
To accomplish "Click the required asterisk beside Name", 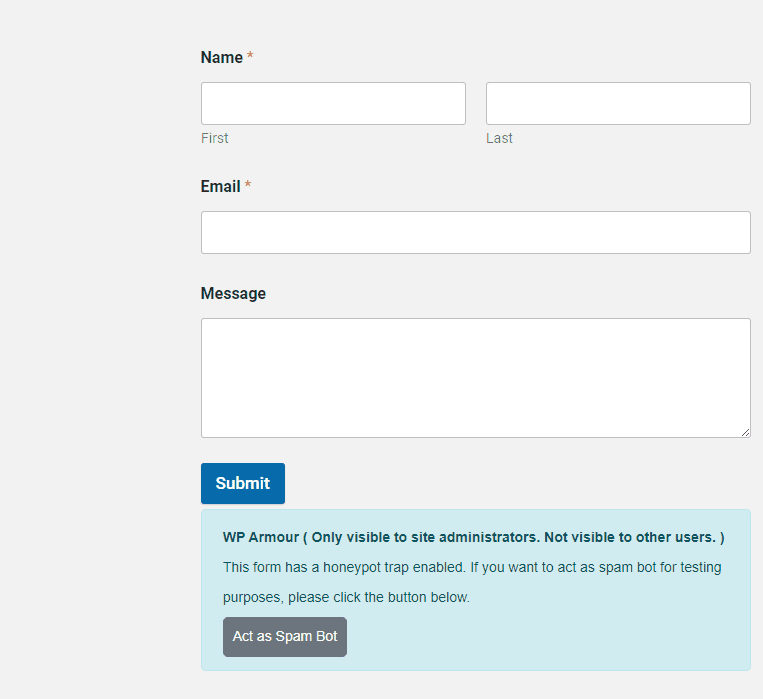I will point(250,58).
